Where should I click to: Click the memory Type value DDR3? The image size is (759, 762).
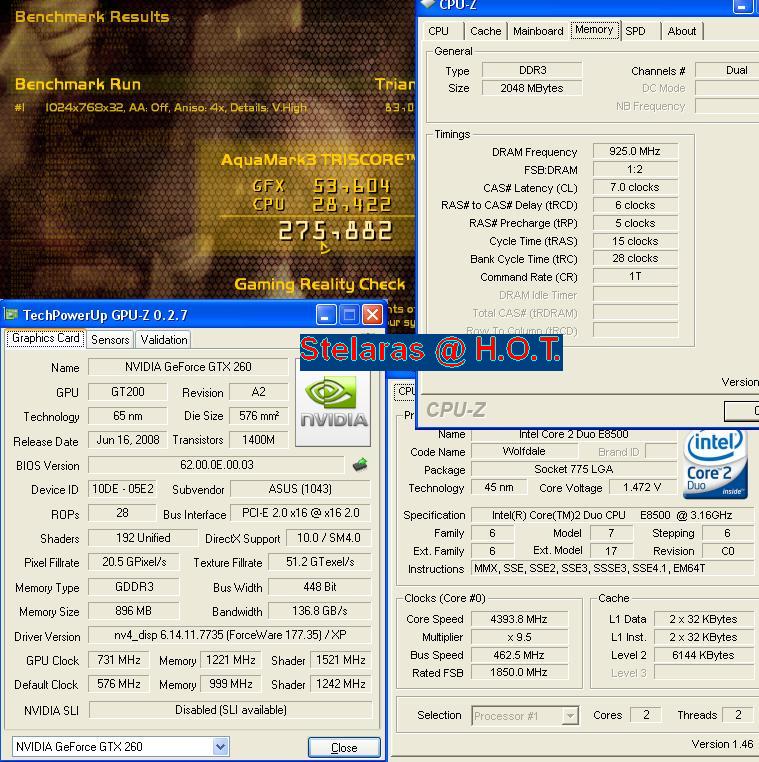pos(532,70)
